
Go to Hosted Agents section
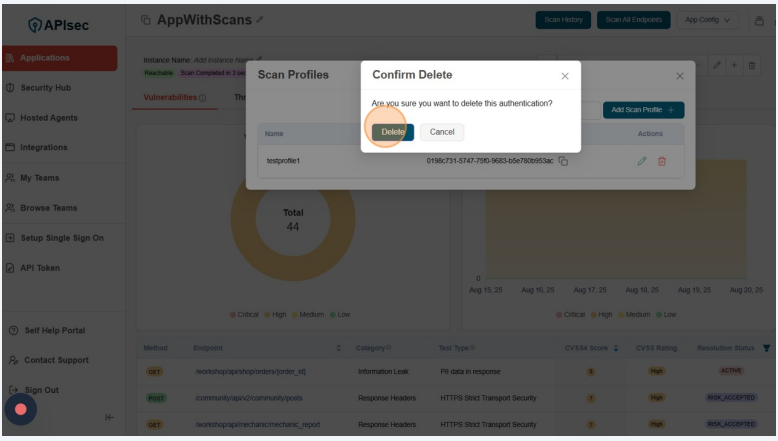(48, 118)
